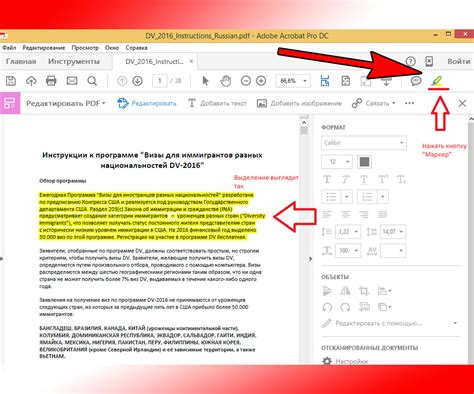Click the Fit to width icon
Viewport: 474px width, 394px height.
(325, 81)
